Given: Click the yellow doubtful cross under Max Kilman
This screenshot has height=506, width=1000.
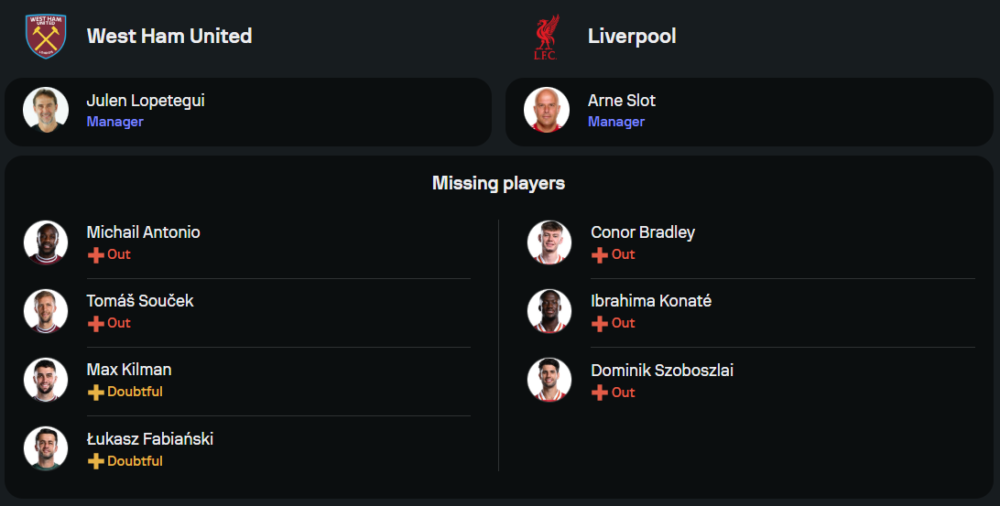Looking at the screenshot, I should (x=96, y=392).
